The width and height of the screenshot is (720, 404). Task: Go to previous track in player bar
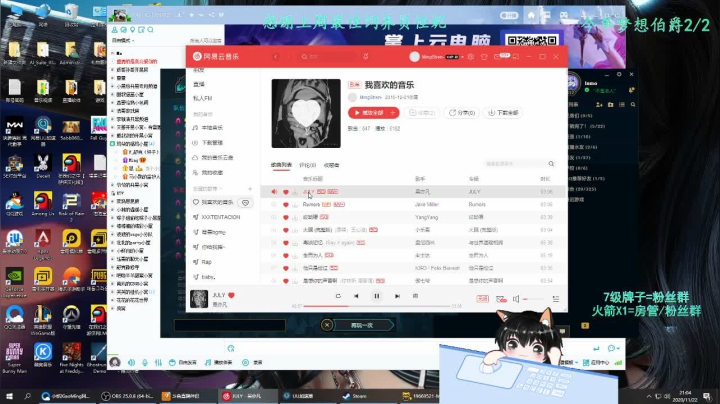(x=356, y=296)
